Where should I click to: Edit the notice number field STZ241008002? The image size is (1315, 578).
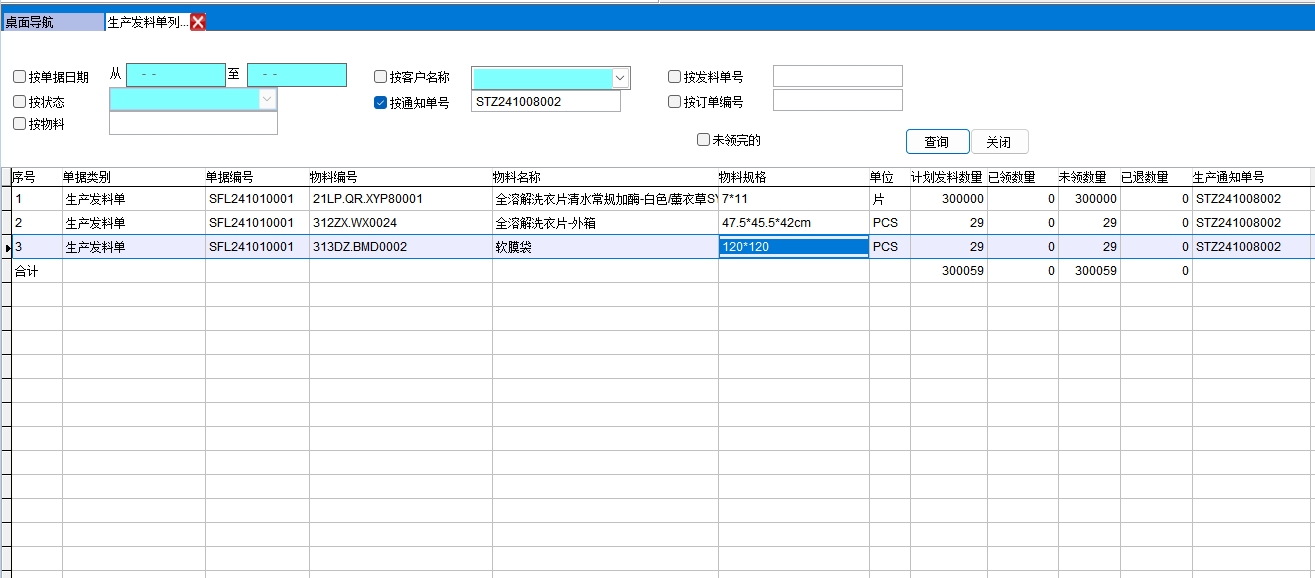coord(545,101)
